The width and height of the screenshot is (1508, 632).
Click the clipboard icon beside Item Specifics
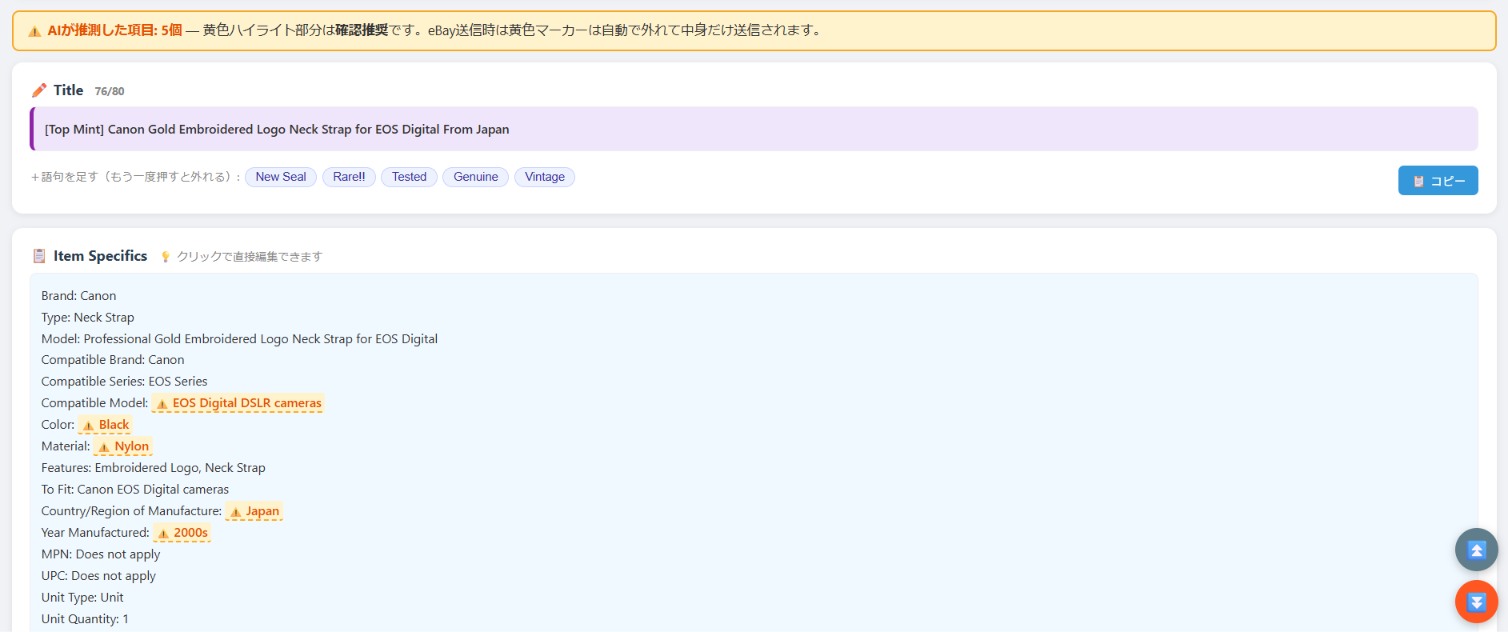pos(39,256)
